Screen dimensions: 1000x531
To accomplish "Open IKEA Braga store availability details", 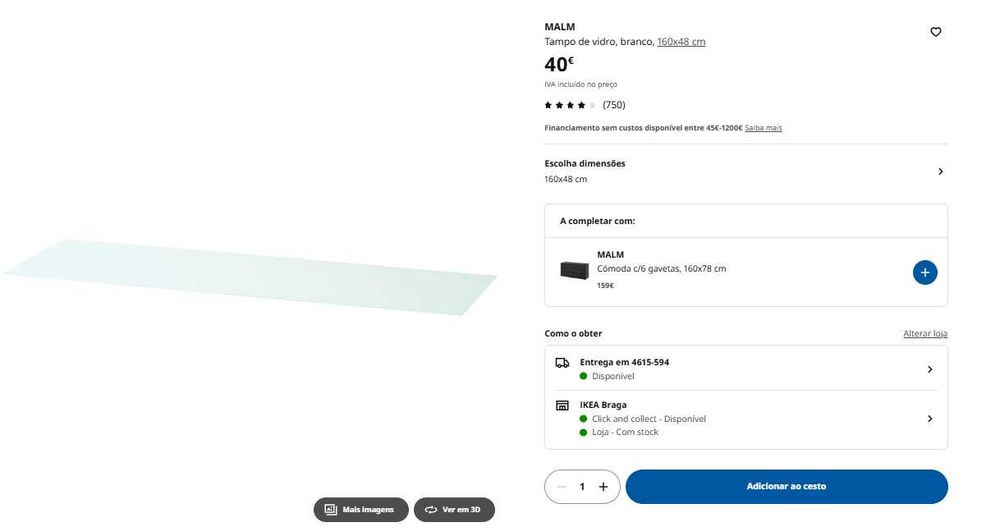I will [x=929, y=419].
